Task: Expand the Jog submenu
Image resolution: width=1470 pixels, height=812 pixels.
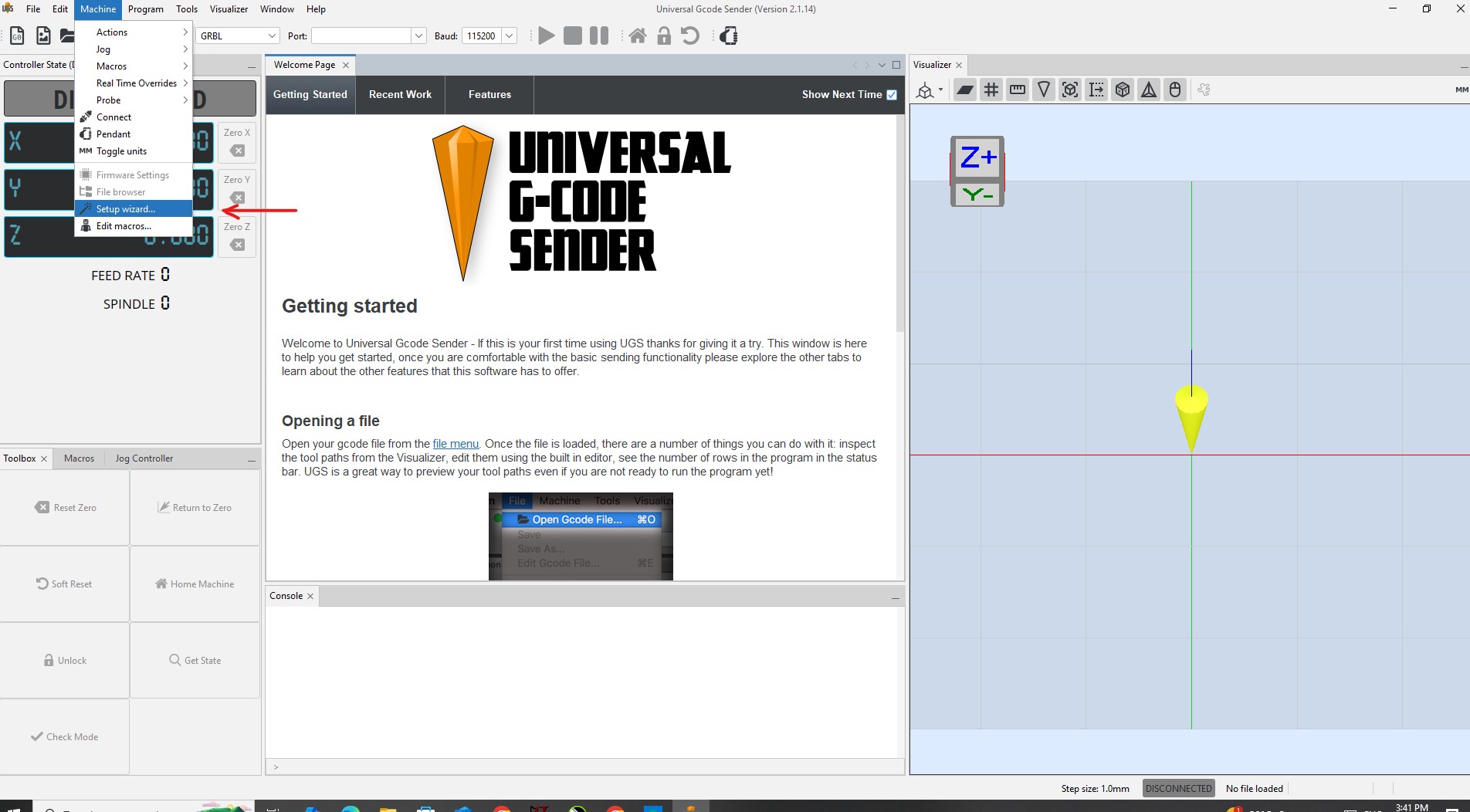Action: [134, 49]
